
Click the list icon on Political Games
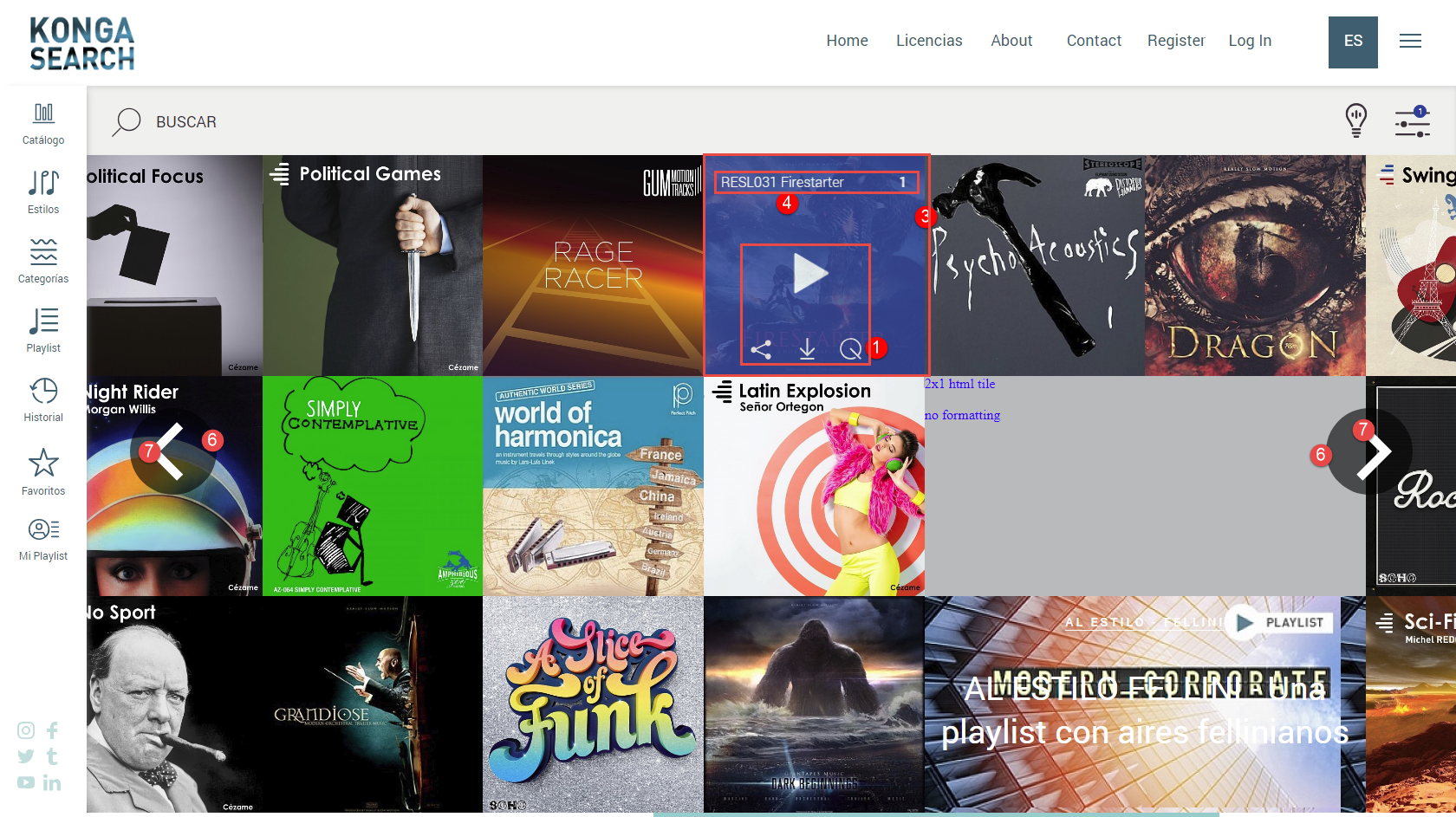pyautogui.click(x=279, y=174)
